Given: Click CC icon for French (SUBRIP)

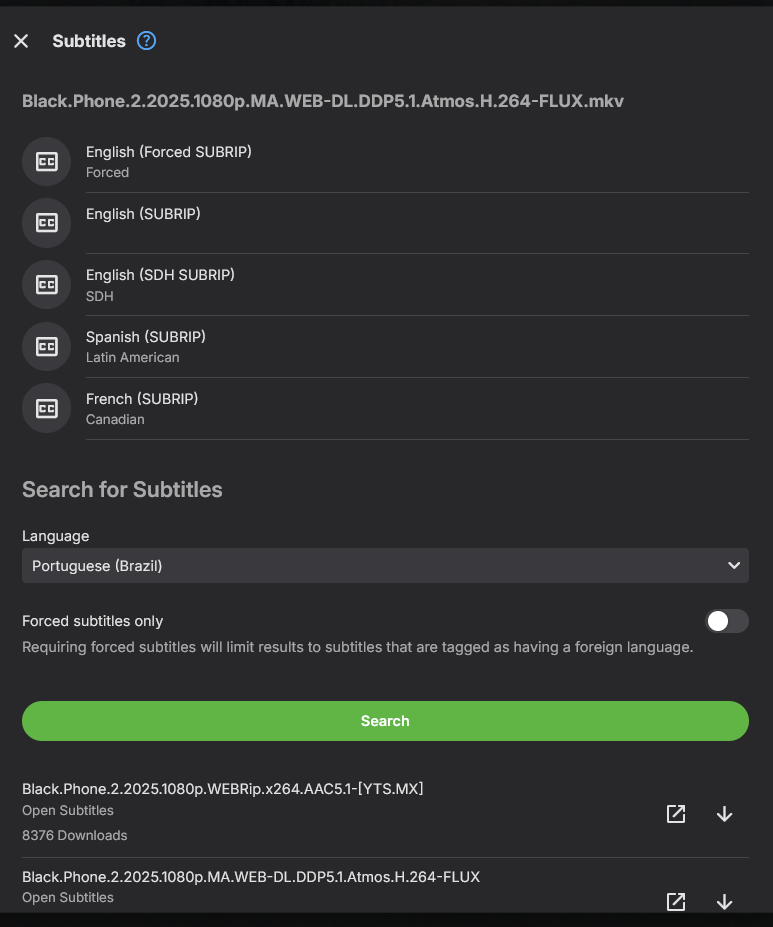Looking at the screenshot, I should [47, 408].
